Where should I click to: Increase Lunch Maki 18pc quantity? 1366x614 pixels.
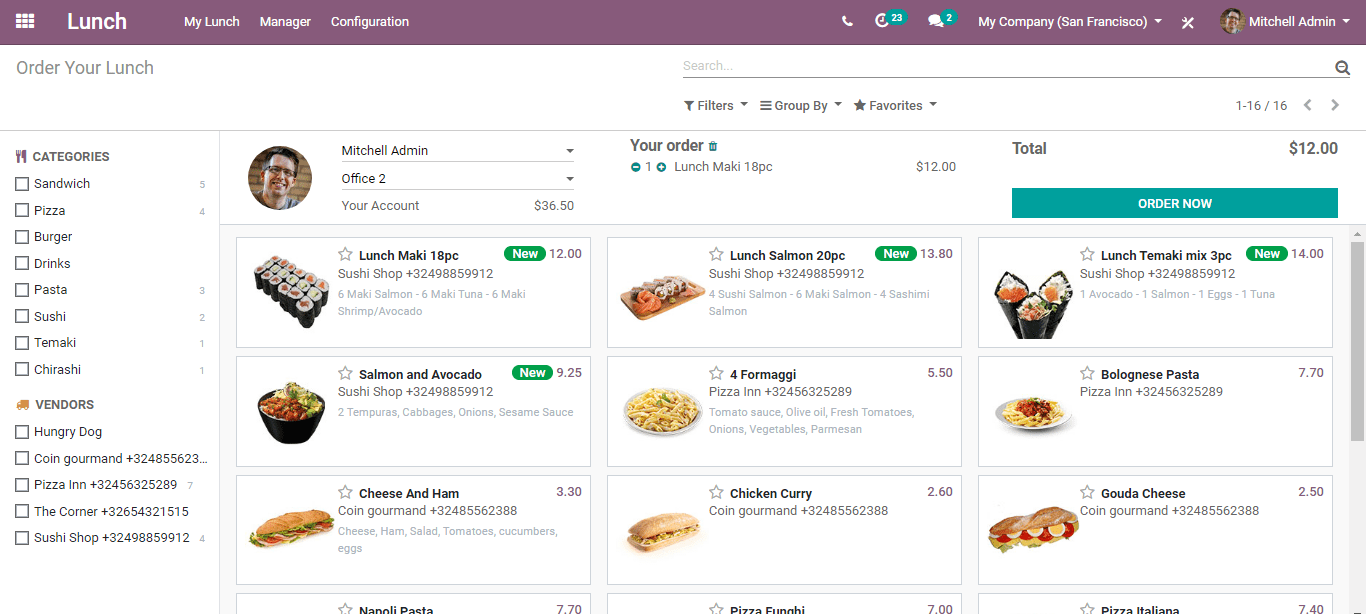point(661,167)
